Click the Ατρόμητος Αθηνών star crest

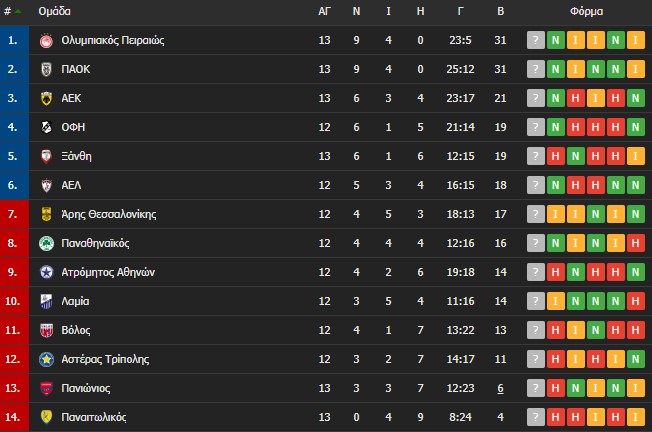(x=46, y=272)
